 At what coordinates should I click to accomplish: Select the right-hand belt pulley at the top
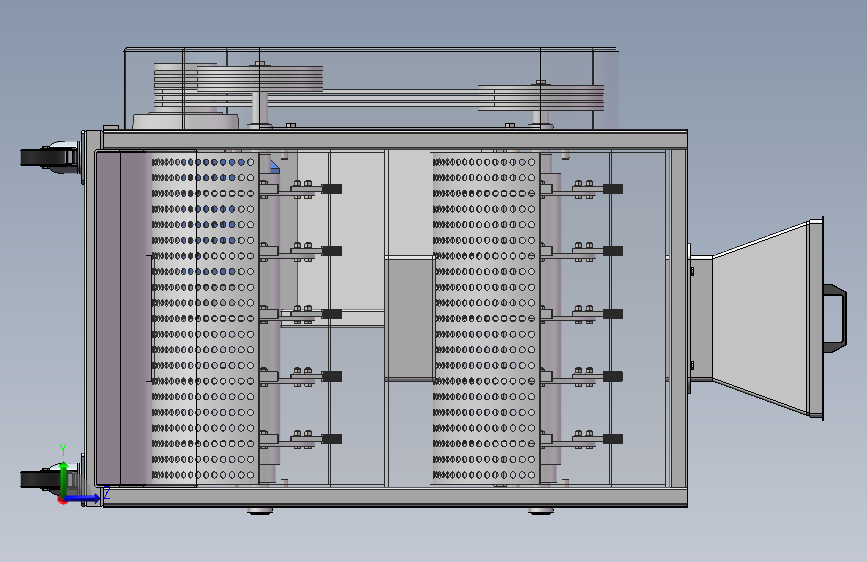(541, 98)
